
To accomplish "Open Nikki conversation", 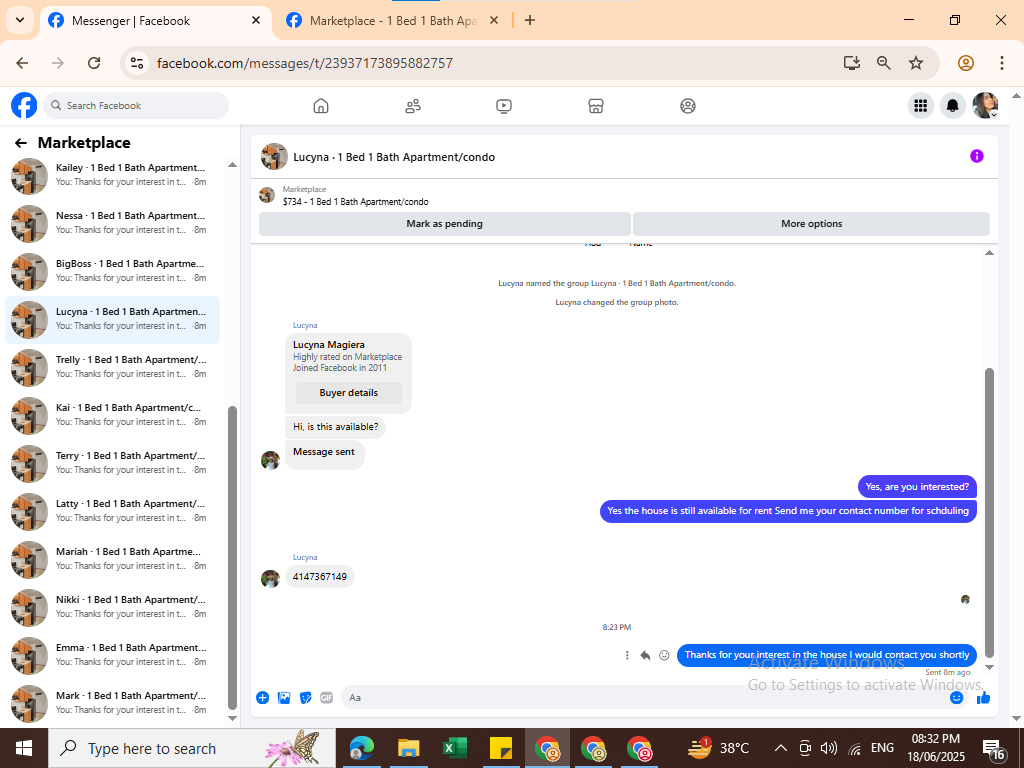I will 112,607.
